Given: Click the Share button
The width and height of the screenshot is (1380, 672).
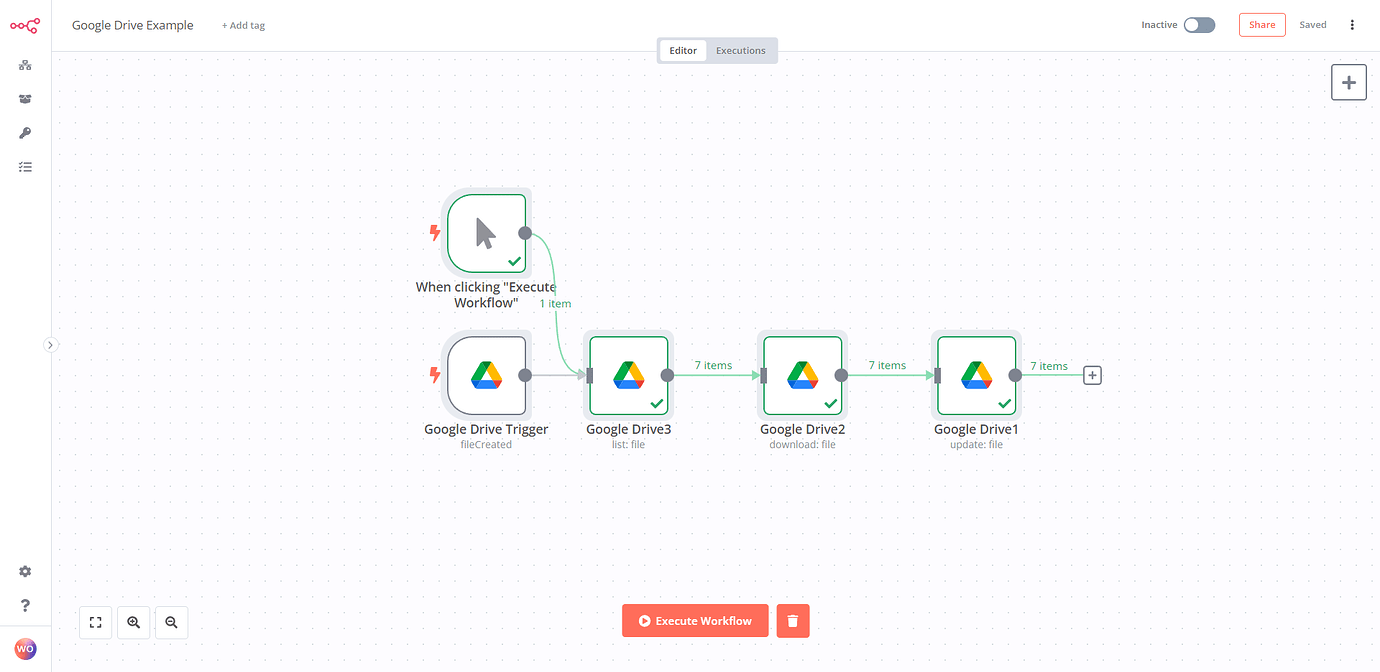Looking at the screenshot, I should [x=1261, y=24].
